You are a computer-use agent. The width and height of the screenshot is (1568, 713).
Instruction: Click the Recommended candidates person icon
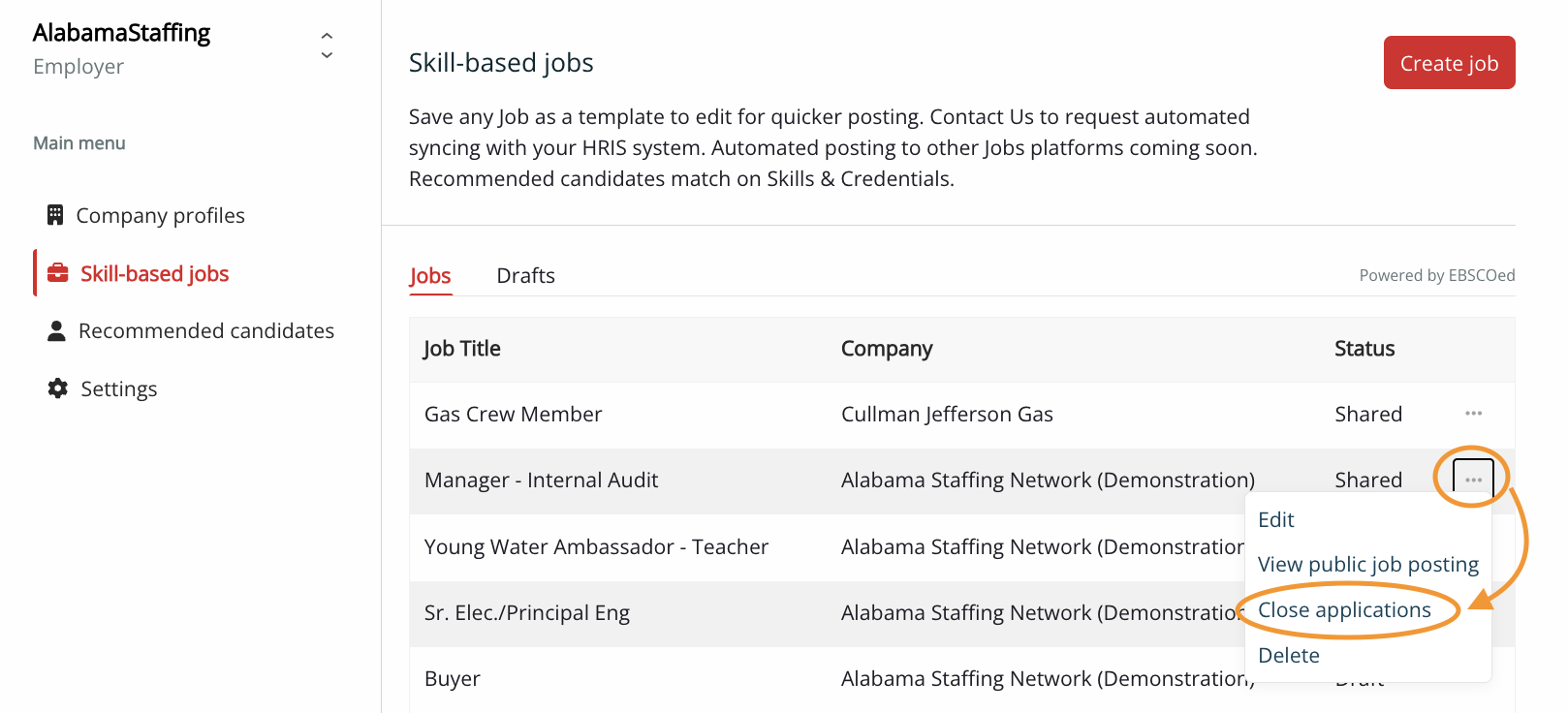(x=56, y=331)
